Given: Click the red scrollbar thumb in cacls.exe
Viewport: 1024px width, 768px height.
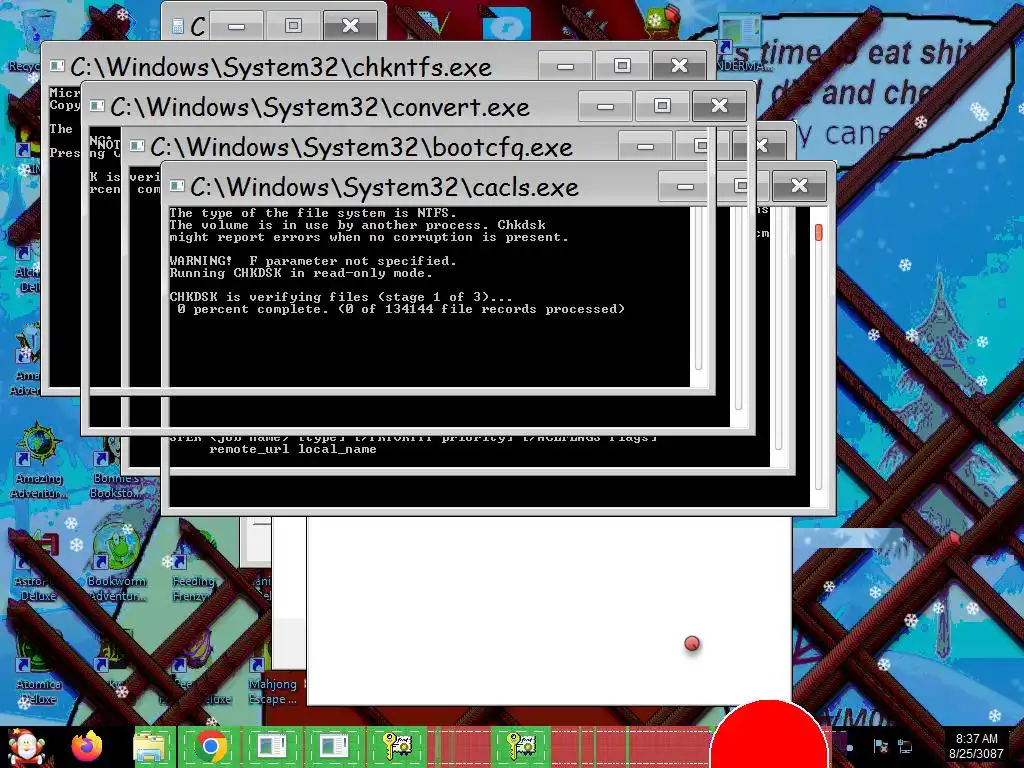Looking at the screenshot, I should coord(818,232).
